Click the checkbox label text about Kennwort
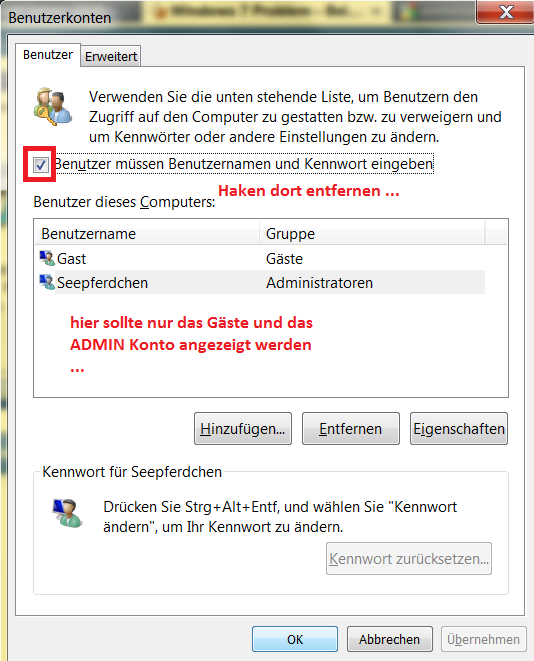The width and height of the screenshot is (534, 661). coord(244,164)
